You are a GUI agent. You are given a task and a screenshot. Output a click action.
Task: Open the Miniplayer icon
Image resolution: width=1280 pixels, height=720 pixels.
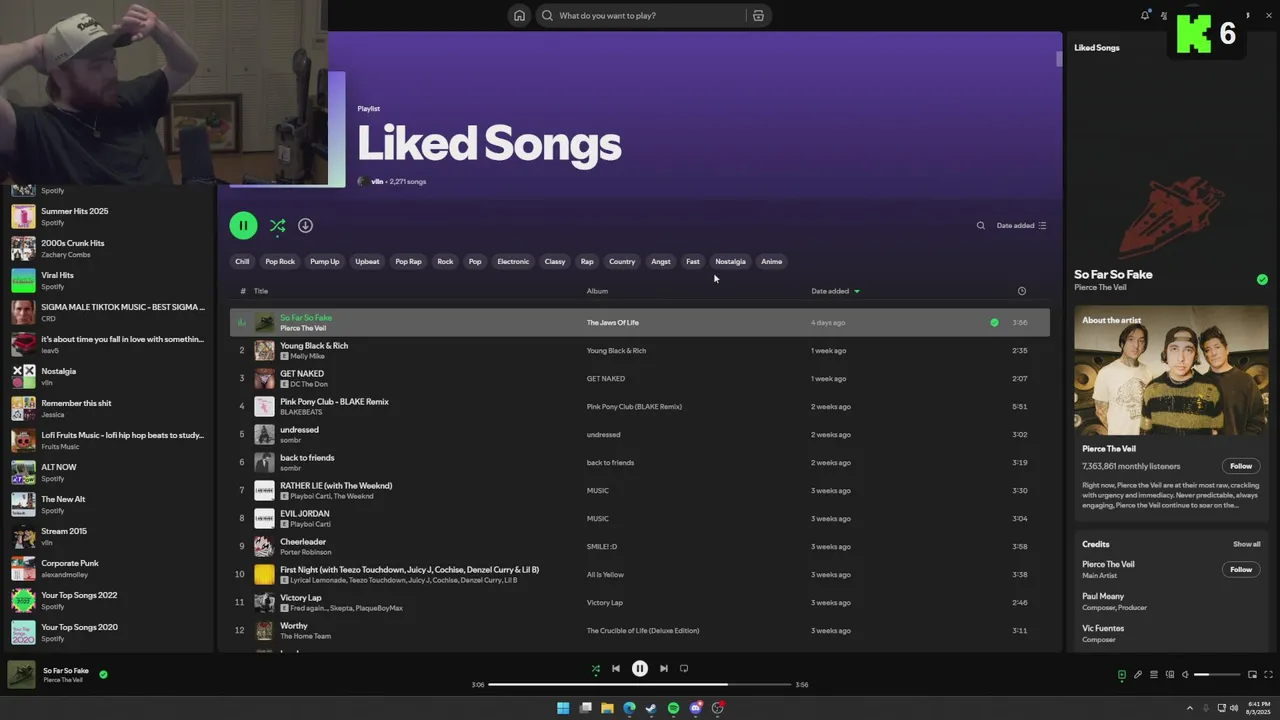(1252, 675)
